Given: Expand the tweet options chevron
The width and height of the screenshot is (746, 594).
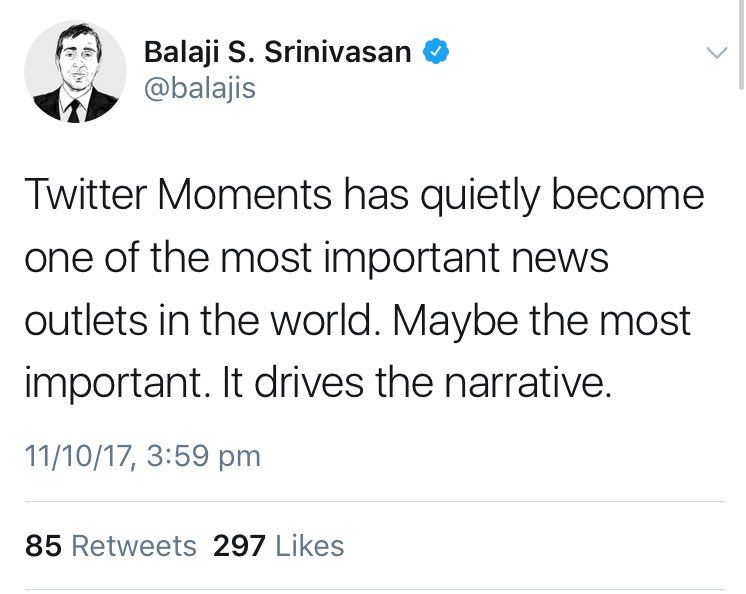Looking at the screenshot, I should coord(716,53).
